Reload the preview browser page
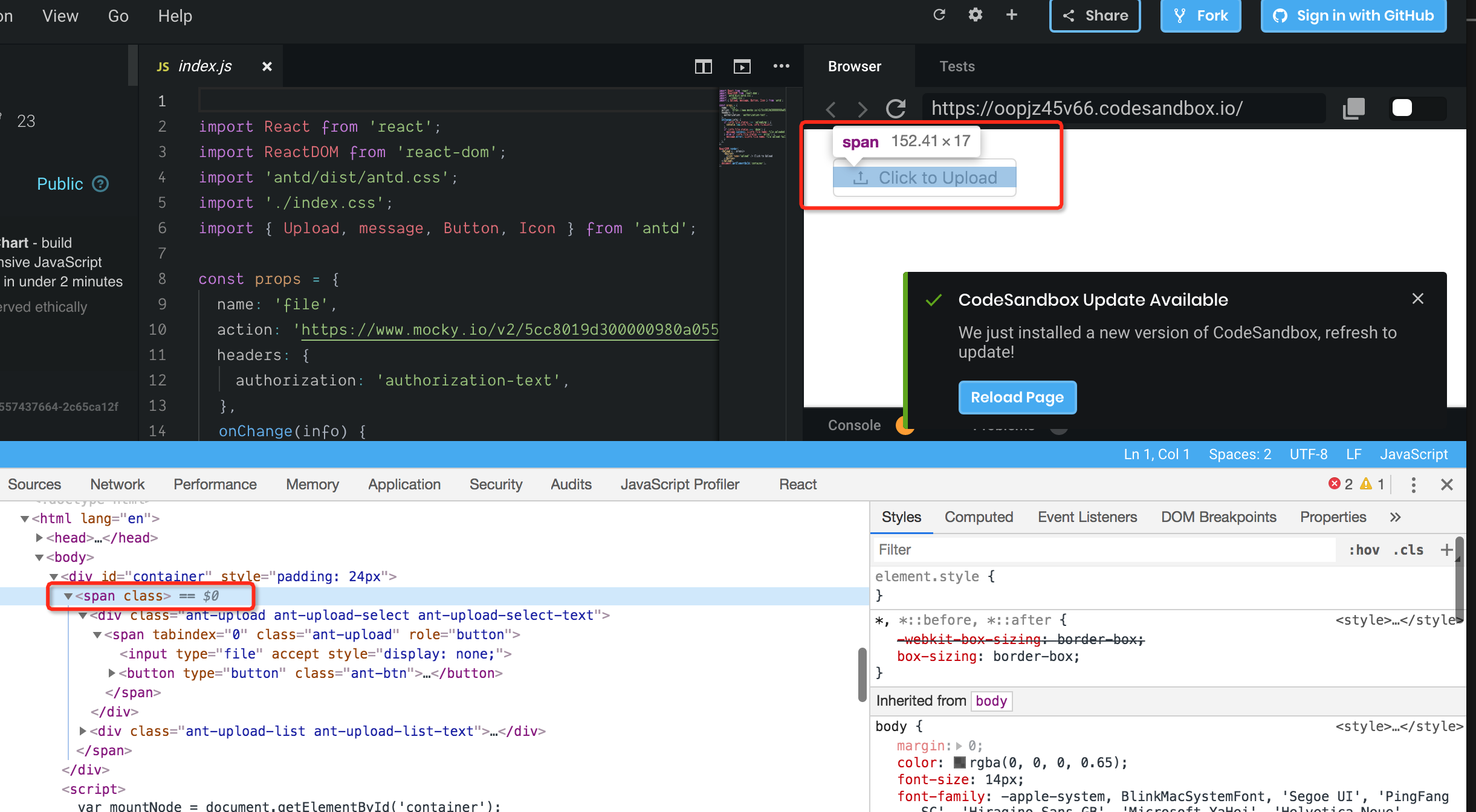 (x=896, y=109)
